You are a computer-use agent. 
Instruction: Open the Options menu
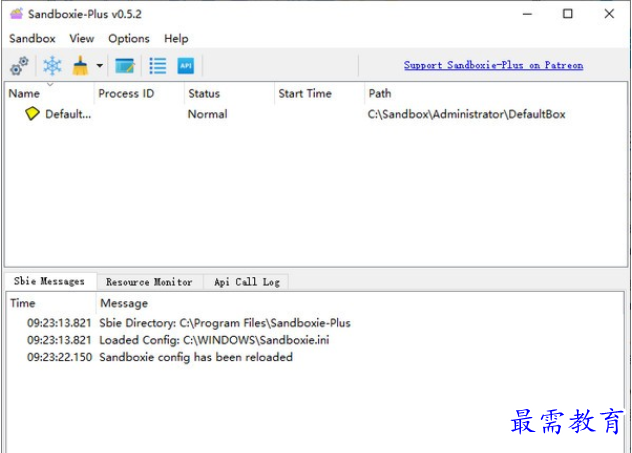coord(129,39)
